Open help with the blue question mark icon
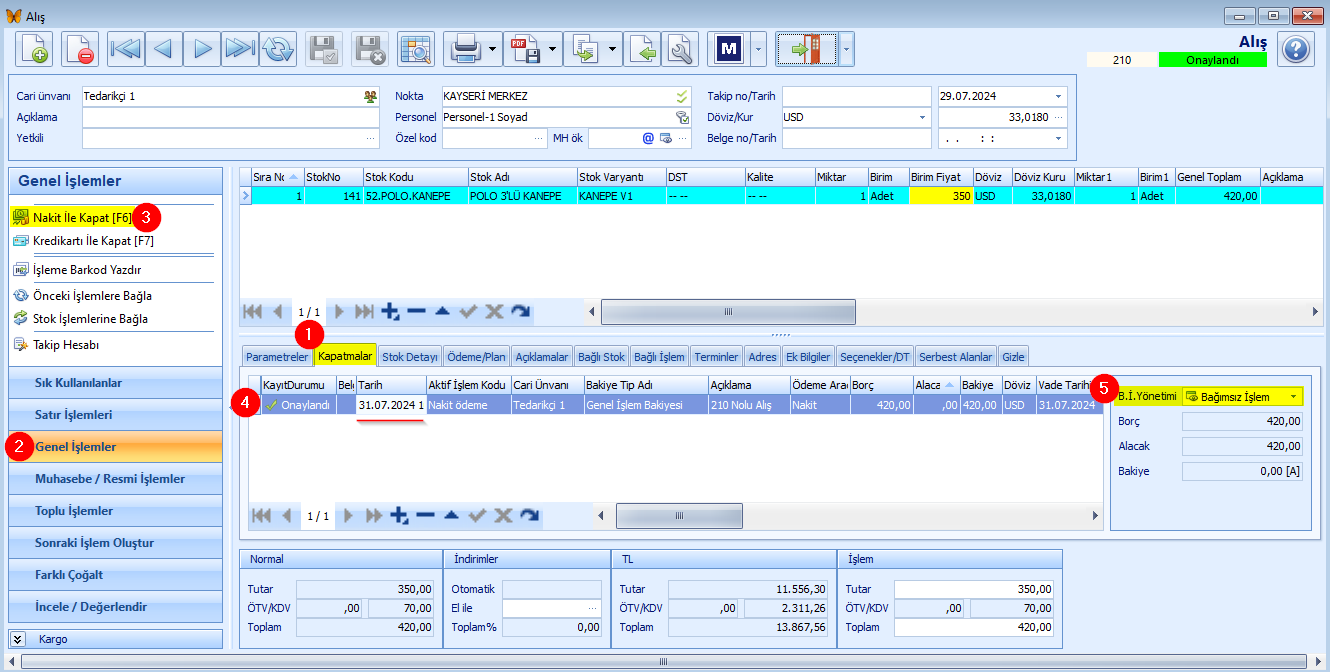The width and height of the screenshot is (1330, 672). click(1295, 48)
